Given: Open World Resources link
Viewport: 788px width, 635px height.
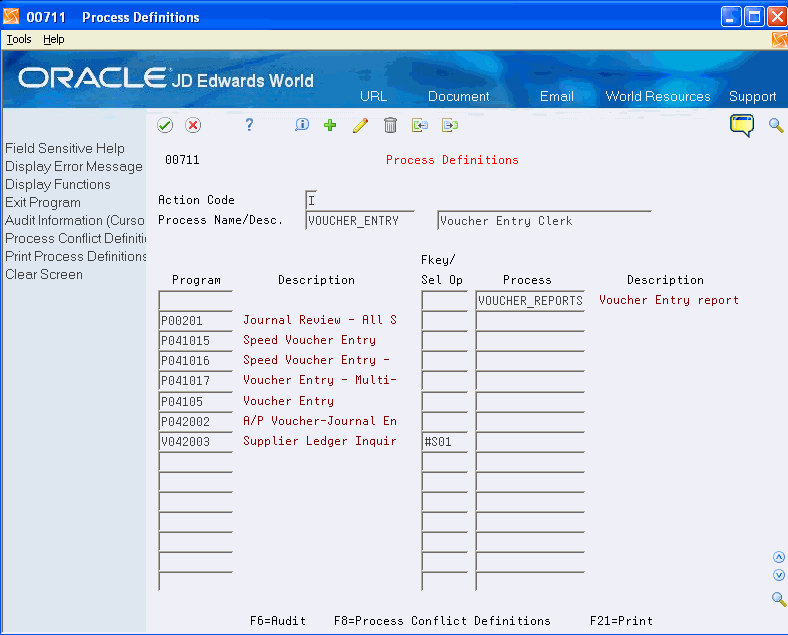Looking at the screenshot, I should click(x=658, y=96).
